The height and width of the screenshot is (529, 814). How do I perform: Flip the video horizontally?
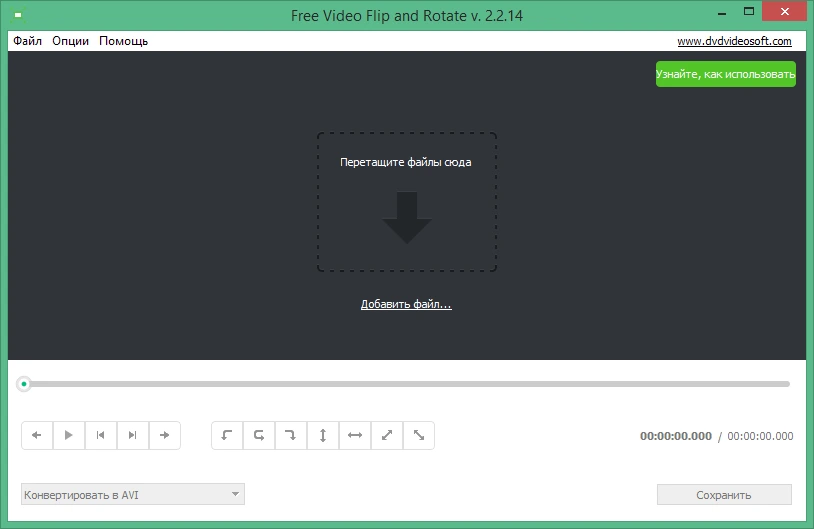coord(355,435)
